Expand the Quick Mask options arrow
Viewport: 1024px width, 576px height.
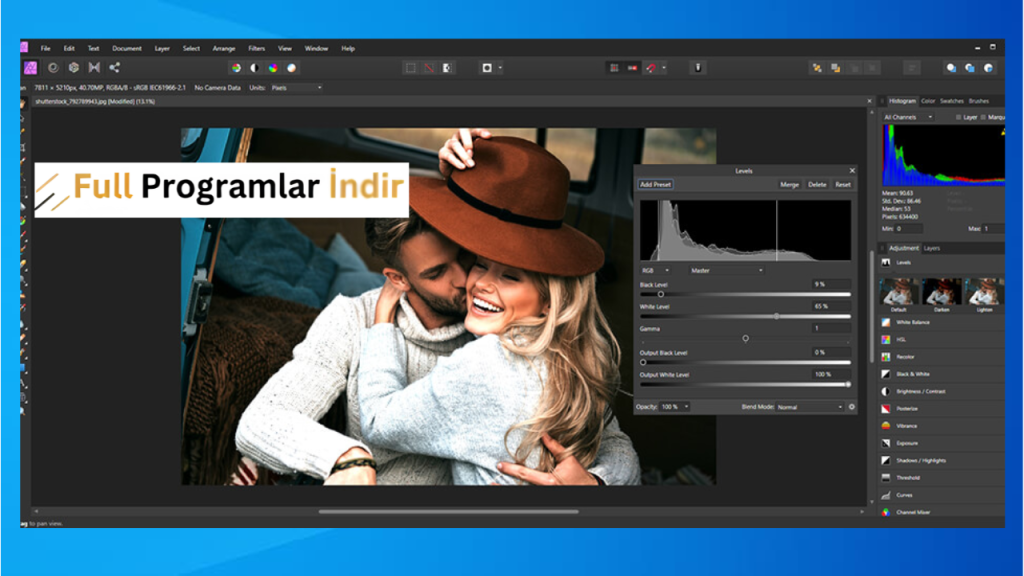click(500, 68)
